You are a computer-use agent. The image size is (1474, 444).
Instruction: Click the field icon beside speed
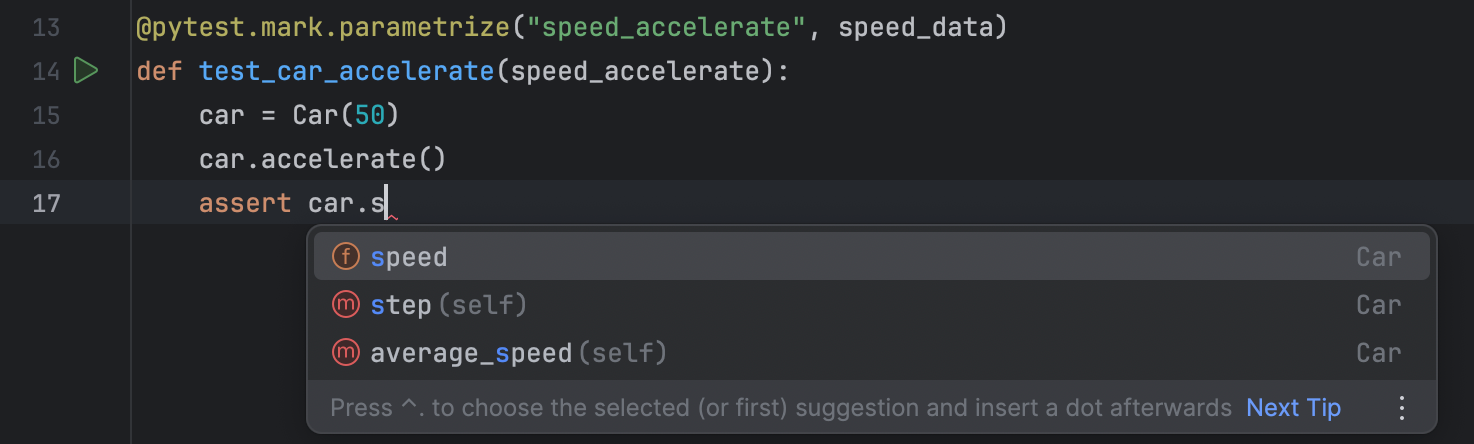tap(345, 257)
